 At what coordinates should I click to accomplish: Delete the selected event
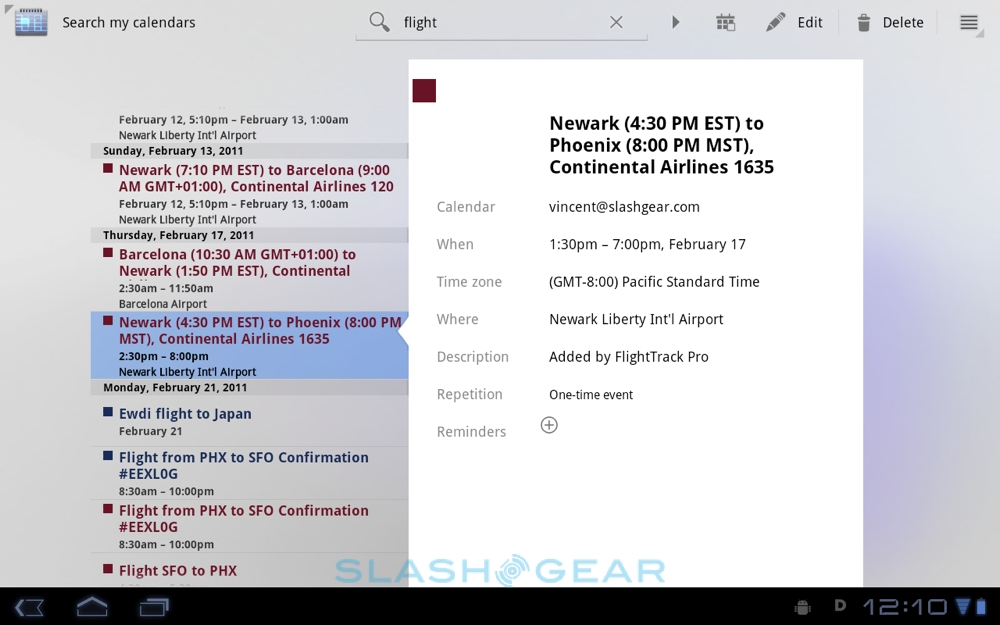[889, 22]
